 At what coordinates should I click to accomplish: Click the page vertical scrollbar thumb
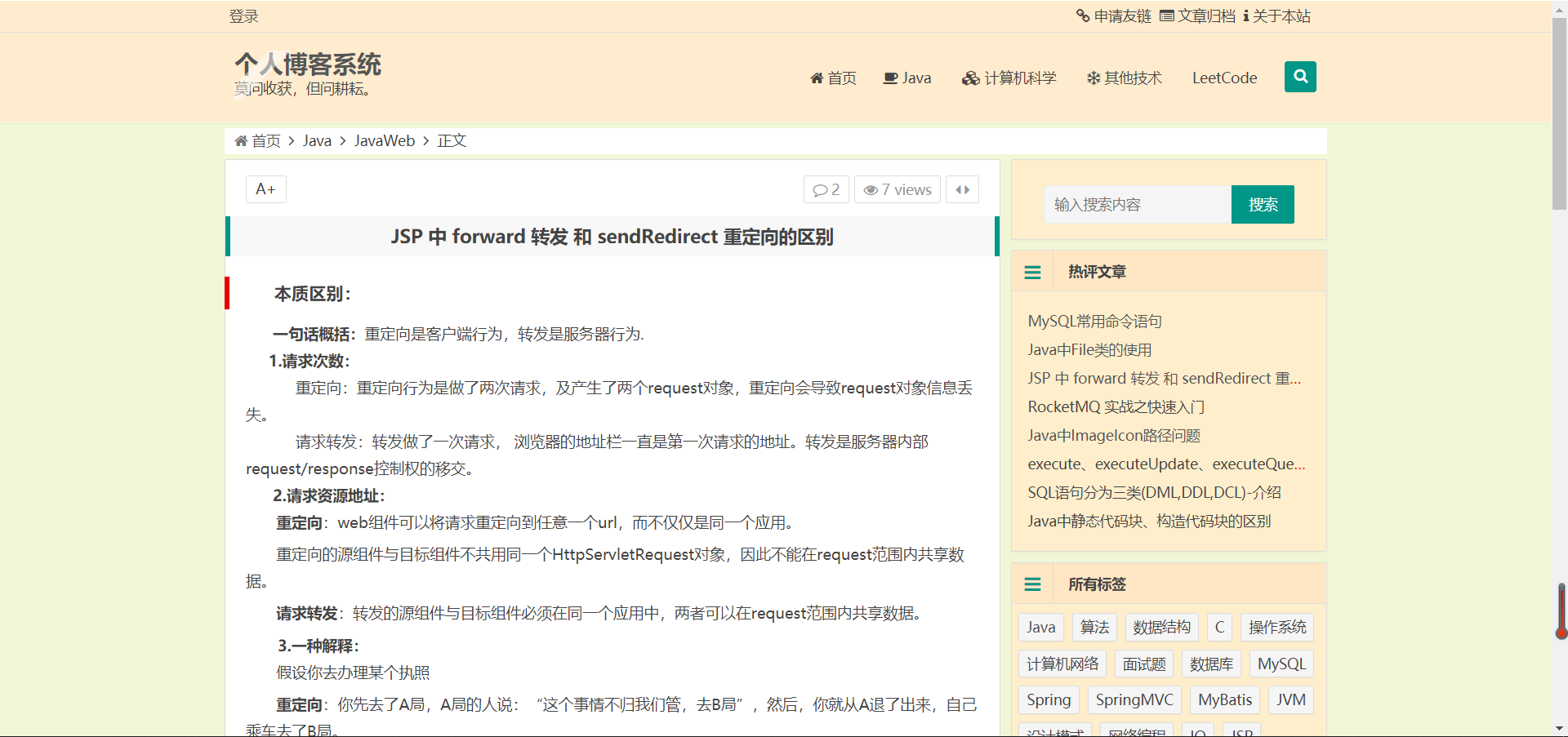point(1559,114)
